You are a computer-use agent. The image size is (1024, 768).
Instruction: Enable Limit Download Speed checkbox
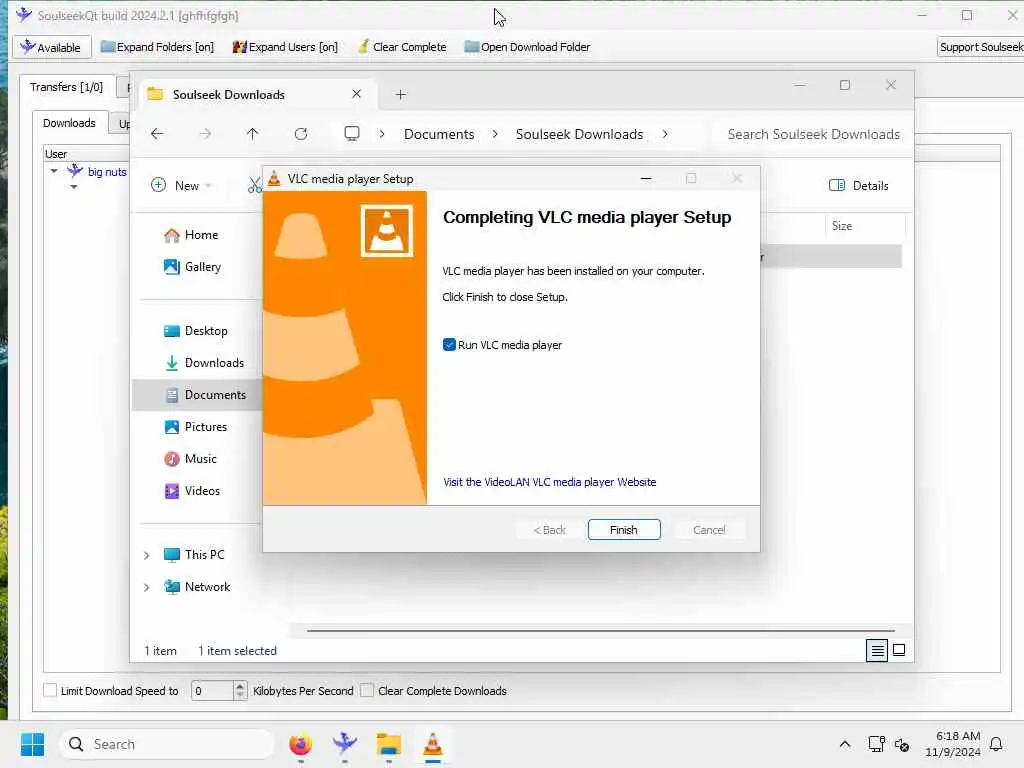pos(50,690)
